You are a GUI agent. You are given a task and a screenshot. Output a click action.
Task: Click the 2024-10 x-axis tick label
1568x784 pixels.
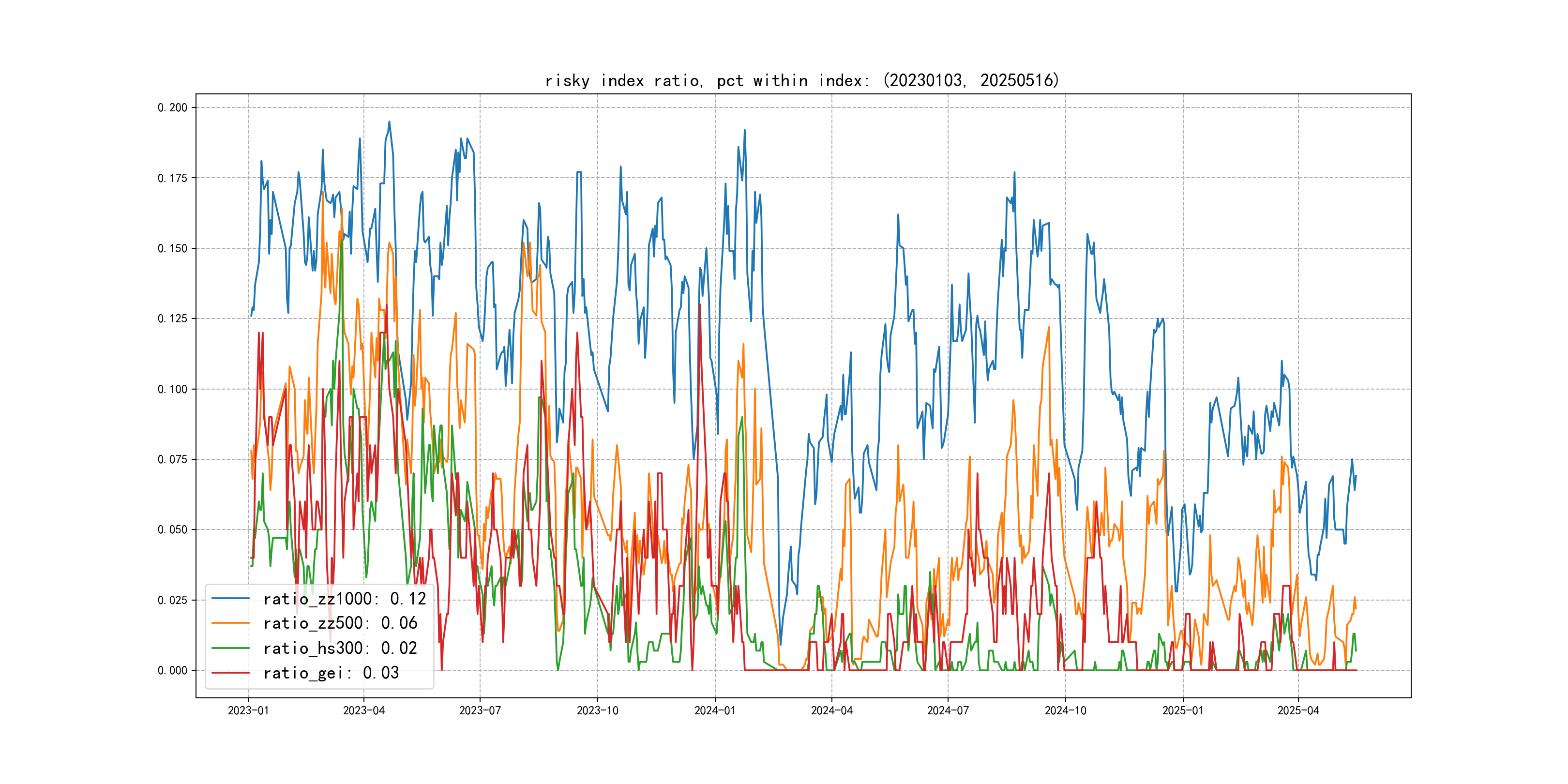pos(1065,710)
